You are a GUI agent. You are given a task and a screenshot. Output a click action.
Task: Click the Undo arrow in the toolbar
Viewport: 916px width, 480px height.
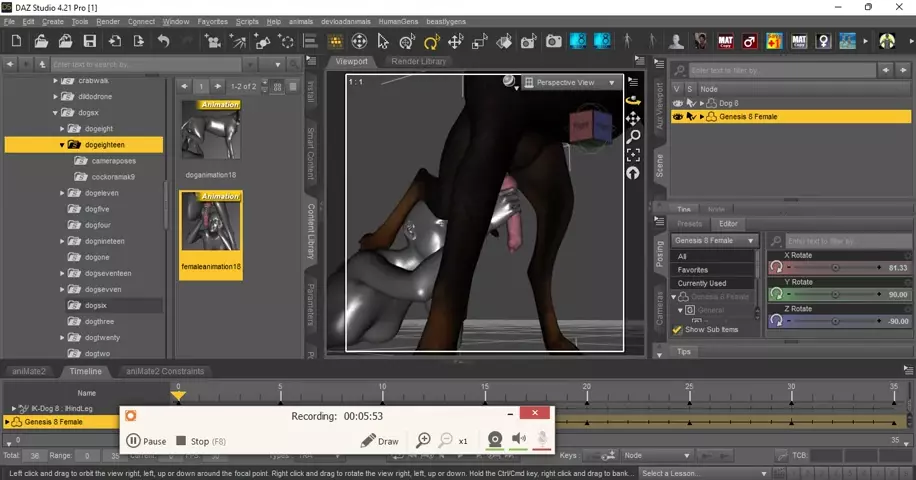pos(163,41)
